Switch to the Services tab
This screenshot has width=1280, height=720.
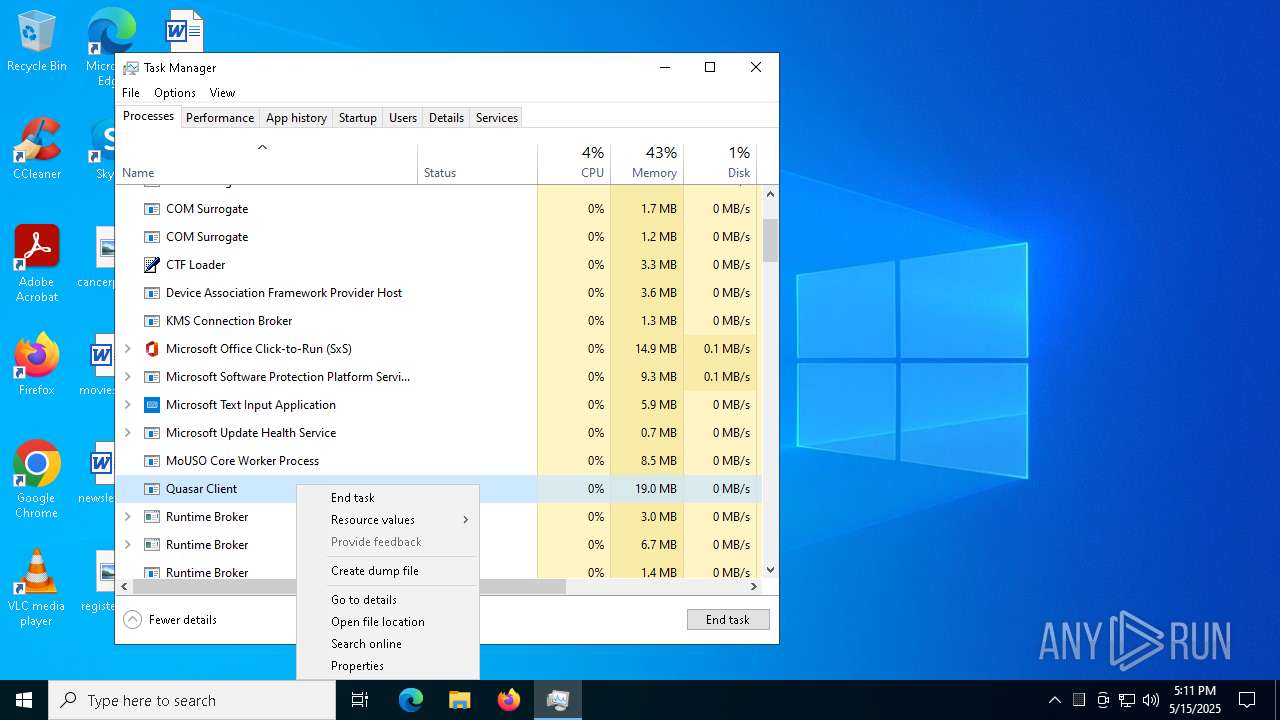(x=497, y=118)
